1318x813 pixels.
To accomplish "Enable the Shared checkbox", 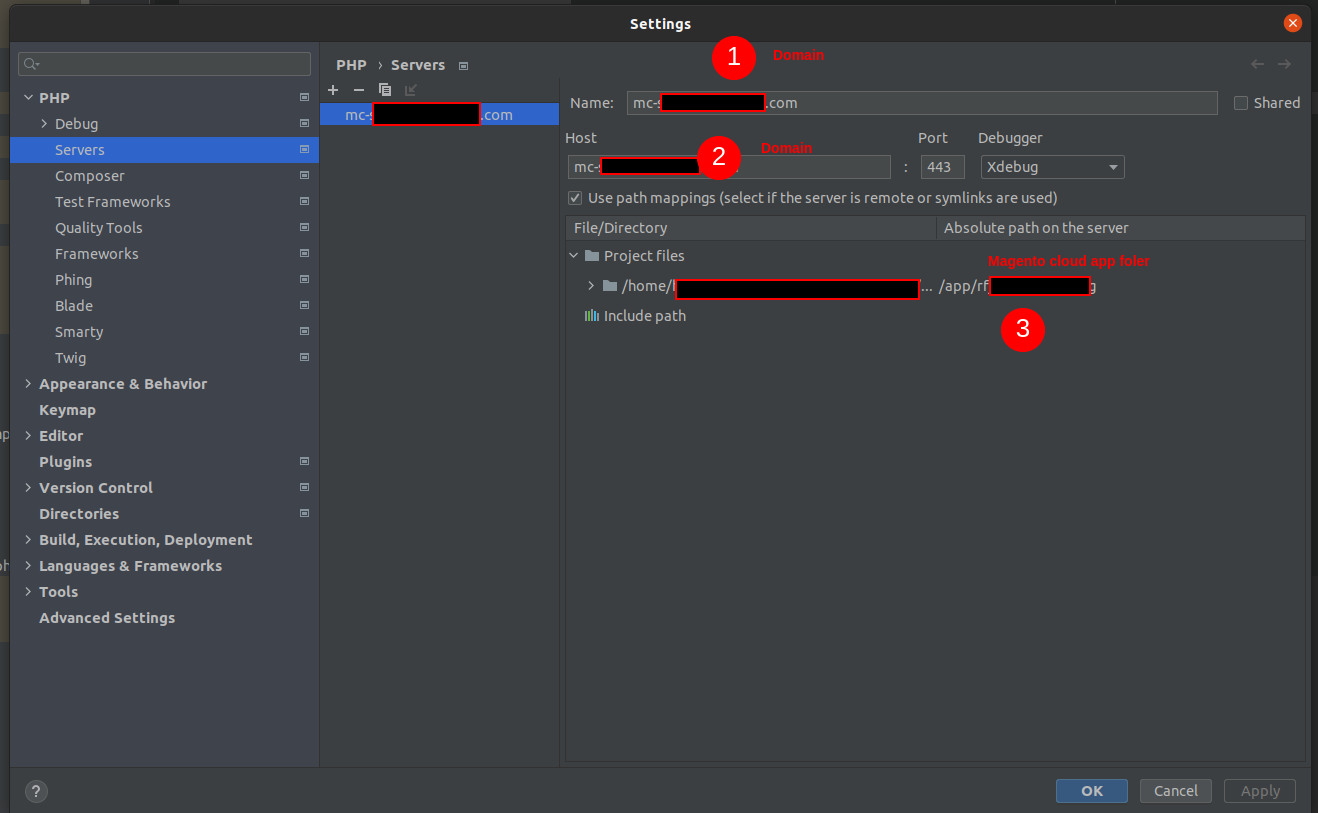I will [x=1241, y=102].
